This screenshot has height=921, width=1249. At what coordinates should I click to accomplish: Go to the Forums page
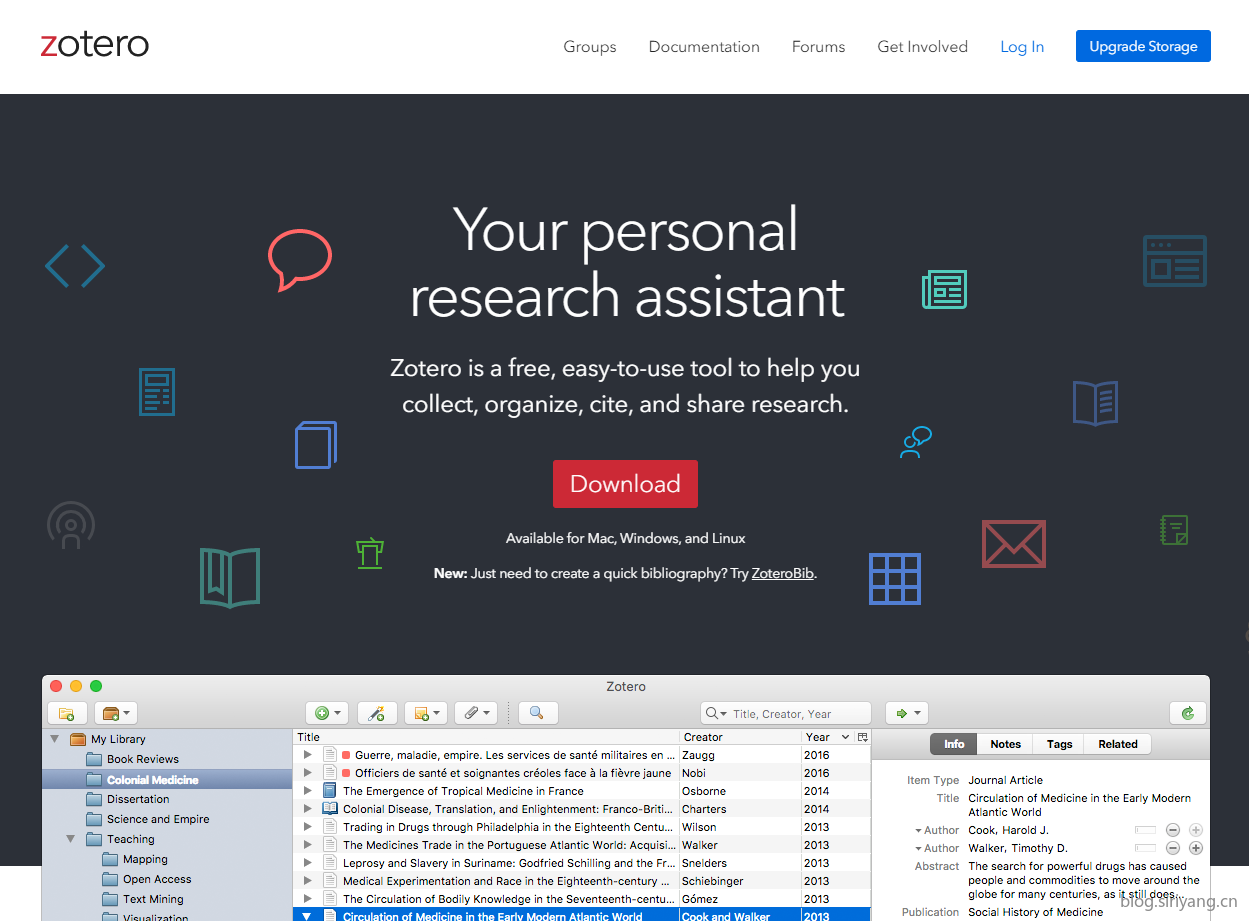click(818, 47)
